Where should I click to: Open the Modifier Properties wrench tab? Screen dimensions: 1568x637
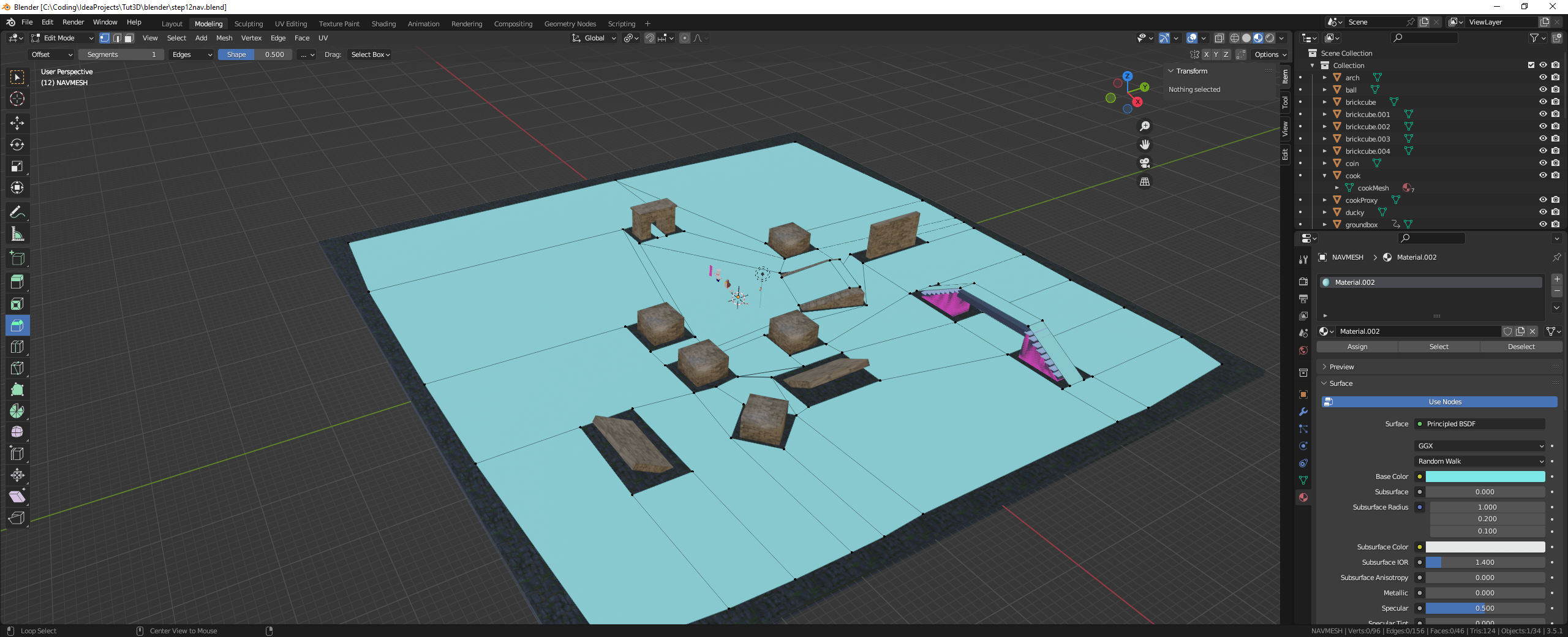pyautogui.click(x=1303, y=412)
